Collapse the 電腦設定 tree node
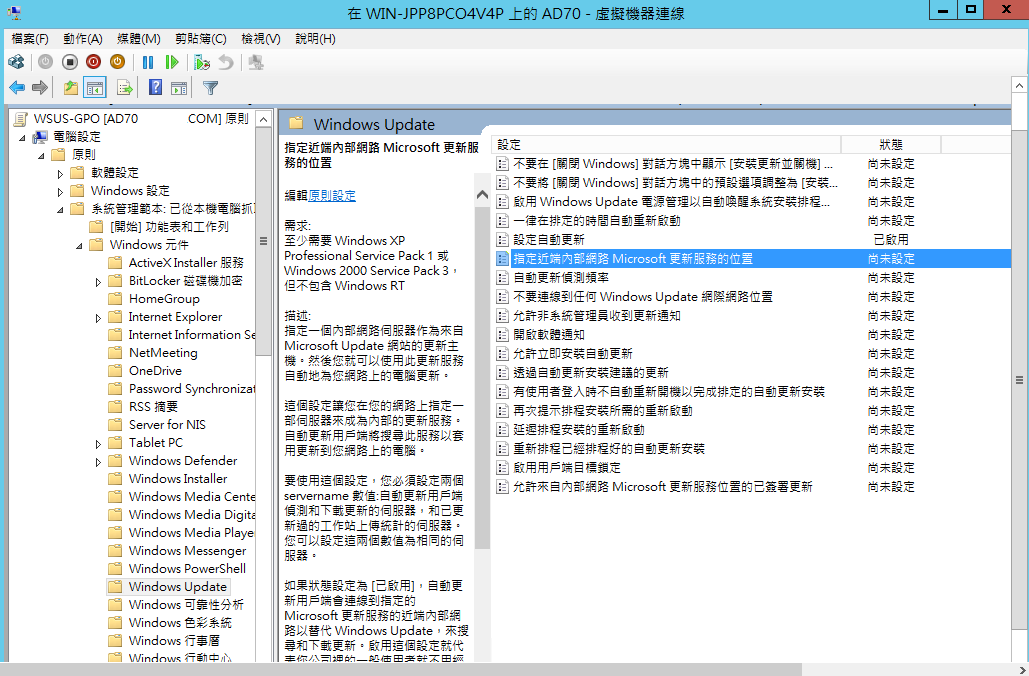 coord(22,138)
